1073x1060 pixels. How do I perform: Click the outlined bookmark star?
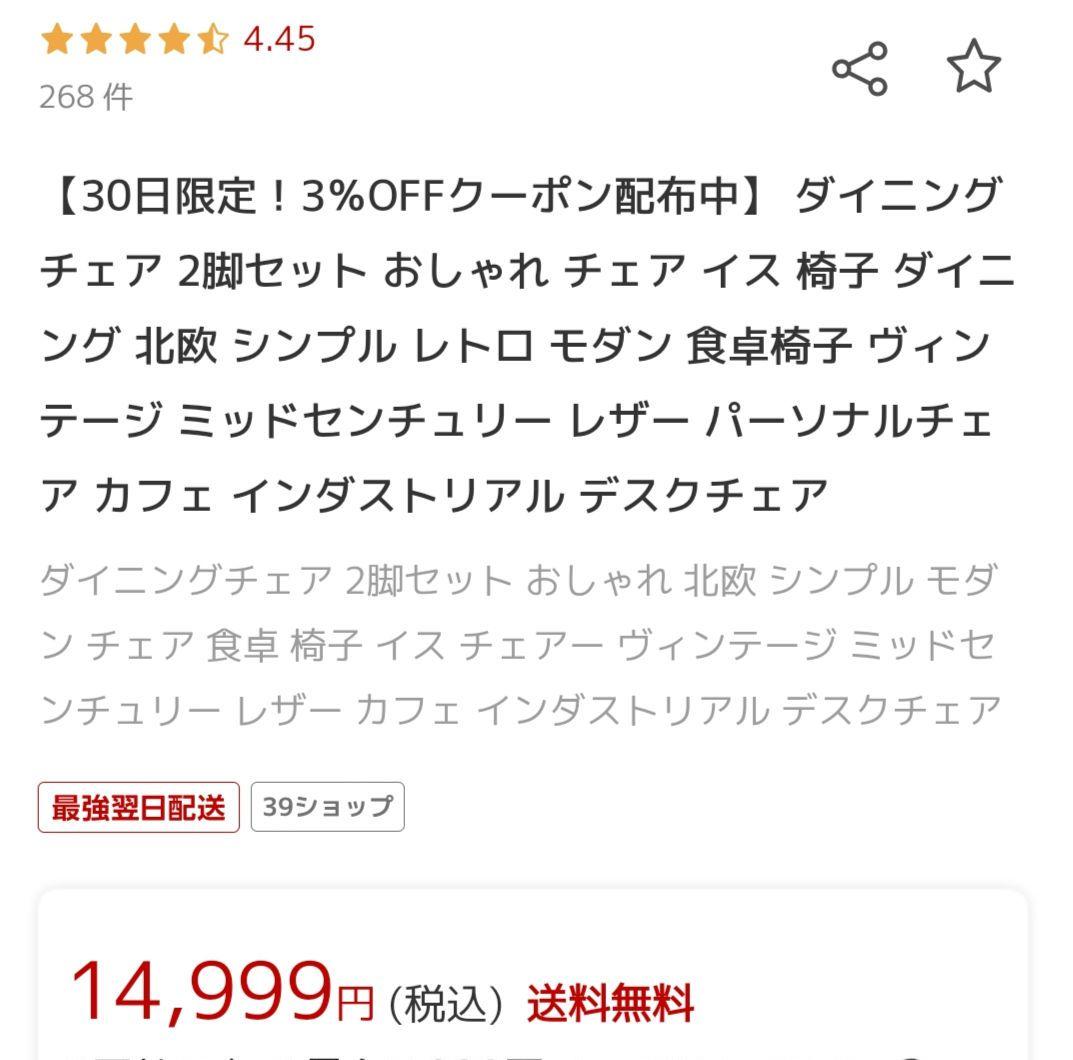click(x=975, y=66)
